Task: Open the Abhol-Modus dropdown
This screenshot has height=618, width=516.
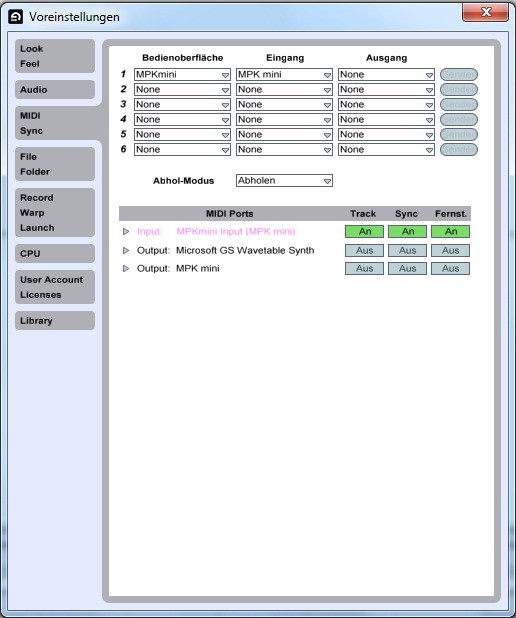Action: (x=284, y=181)
